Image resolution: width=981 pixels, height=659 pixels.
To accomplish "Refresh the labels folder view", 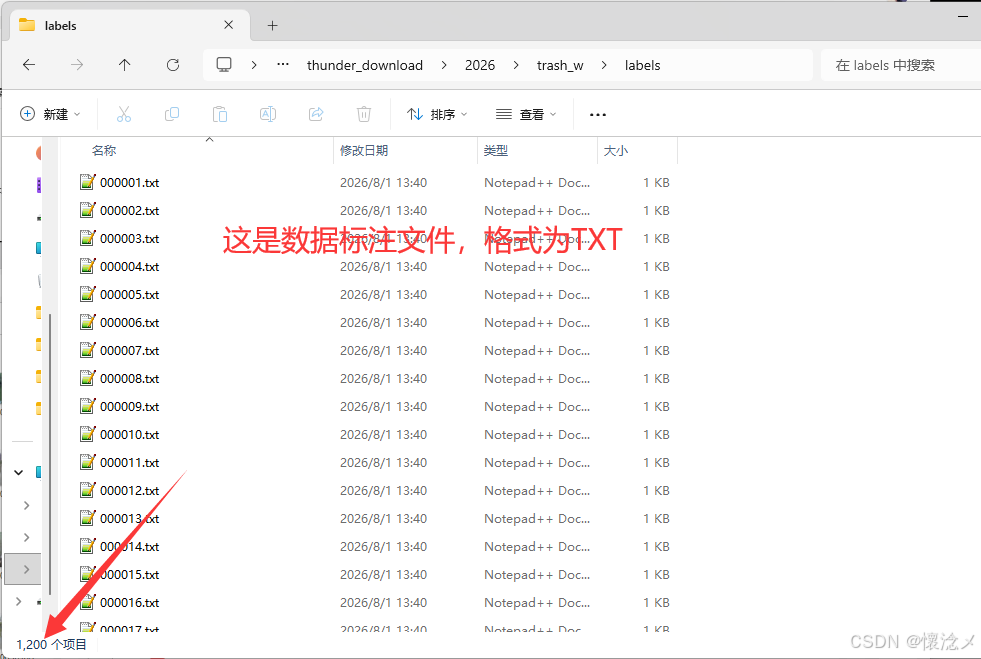I will coord(173,64).
